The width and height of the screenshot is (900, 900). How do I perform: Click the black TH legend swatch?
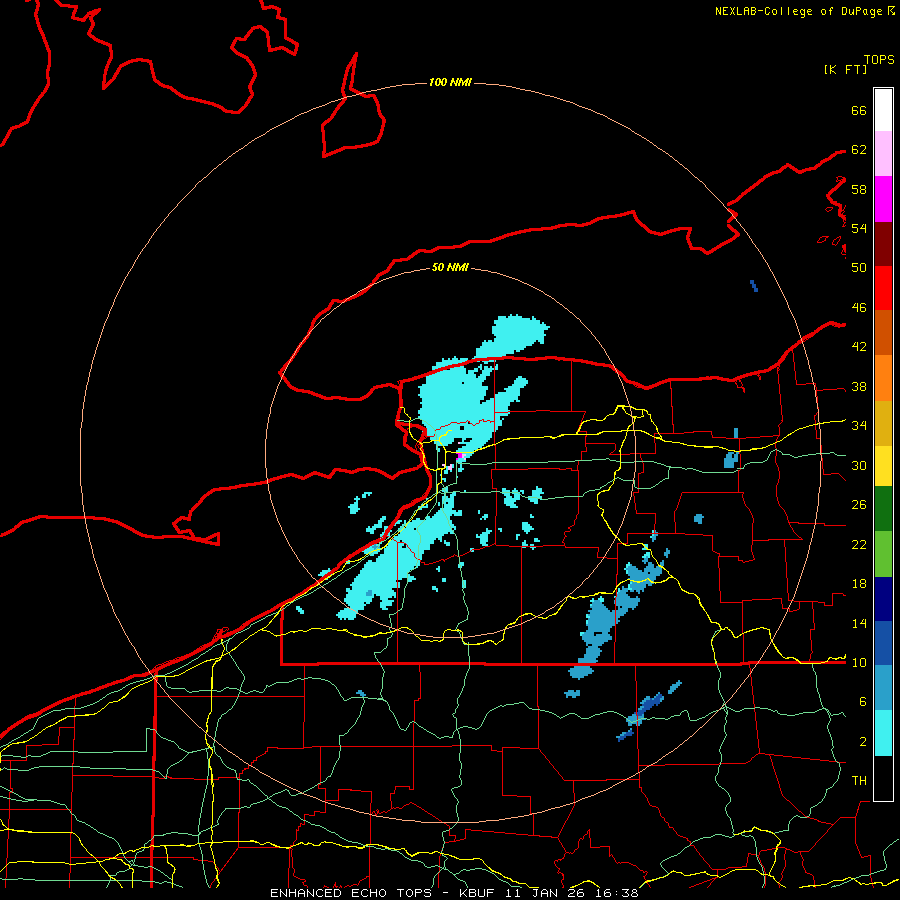pyautogui.click(x=883, y=778)
